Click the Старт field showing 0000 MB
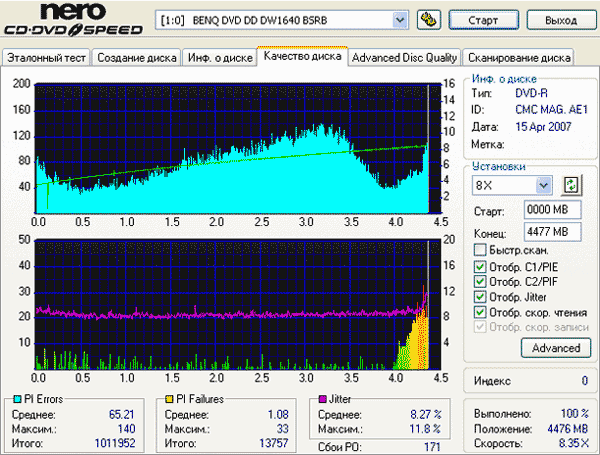This screenshot has height=455, width=600. point(553,210)
